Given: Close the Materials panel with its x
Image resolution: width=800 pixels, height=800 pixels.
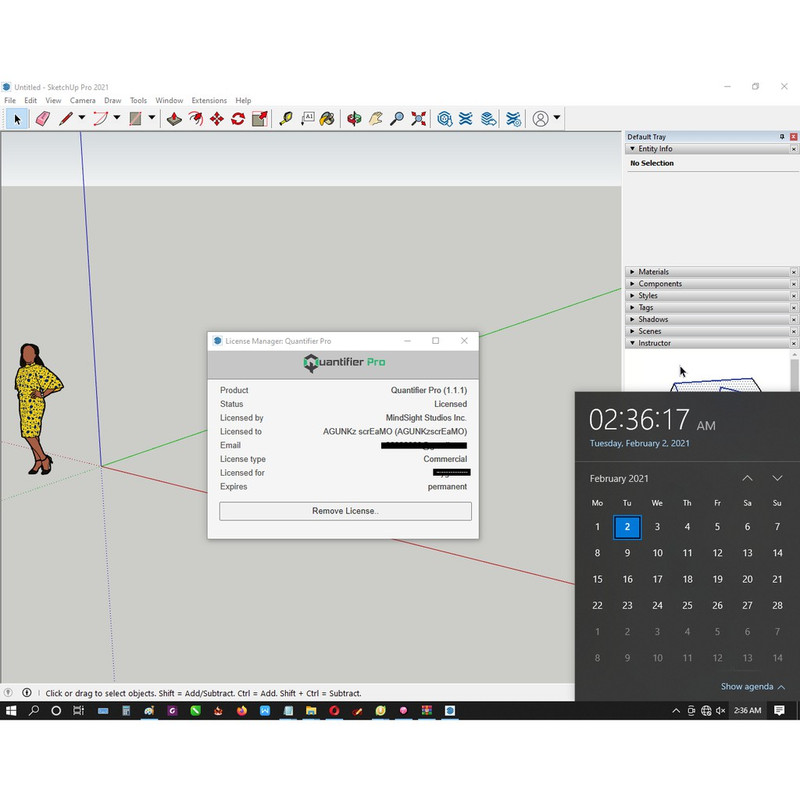Looking at the screenshot, I should pyautogui.click(x=793, y=272).
